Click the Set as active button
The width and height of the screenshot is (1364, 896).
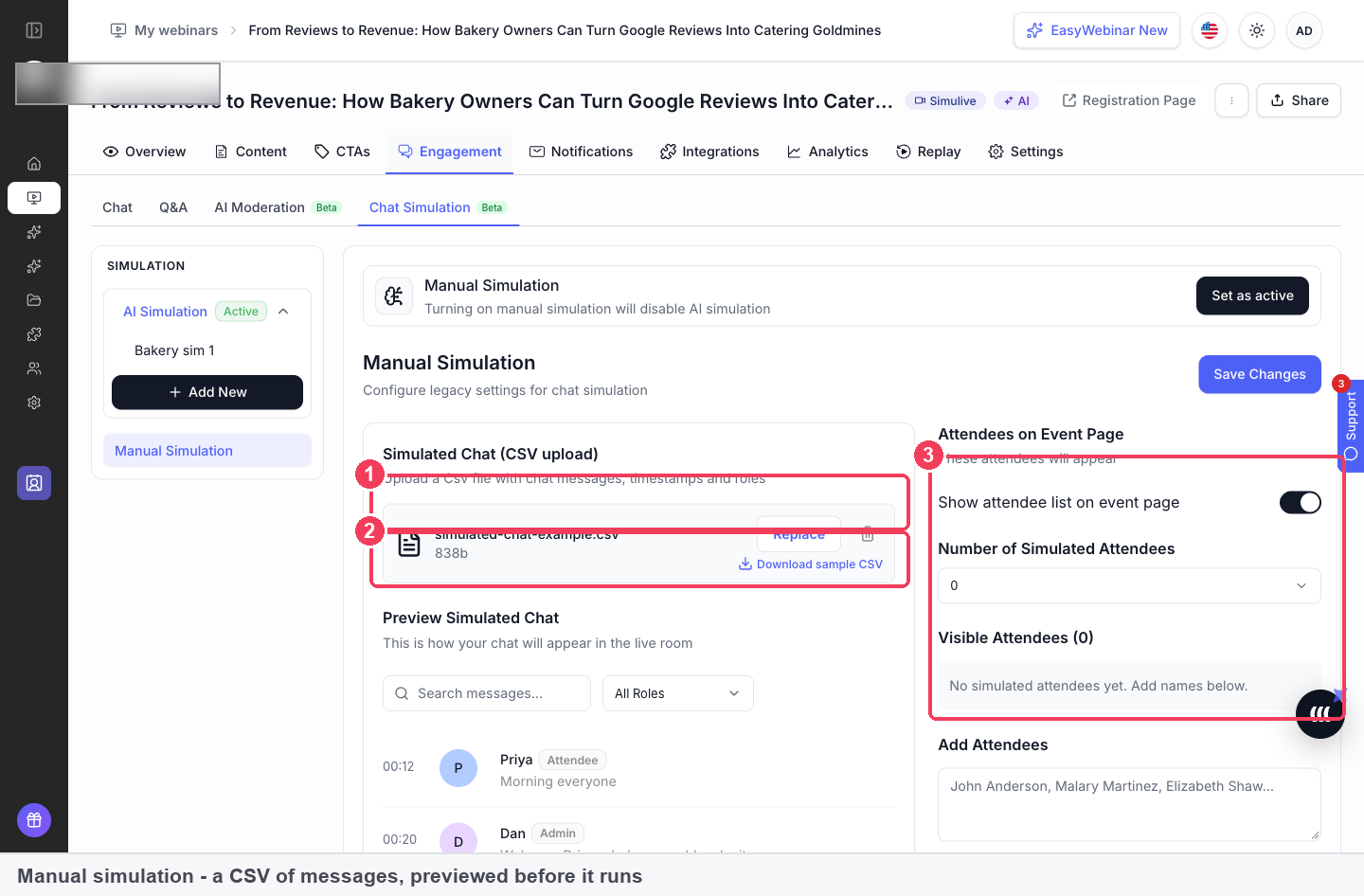[x=1252, y=296]
